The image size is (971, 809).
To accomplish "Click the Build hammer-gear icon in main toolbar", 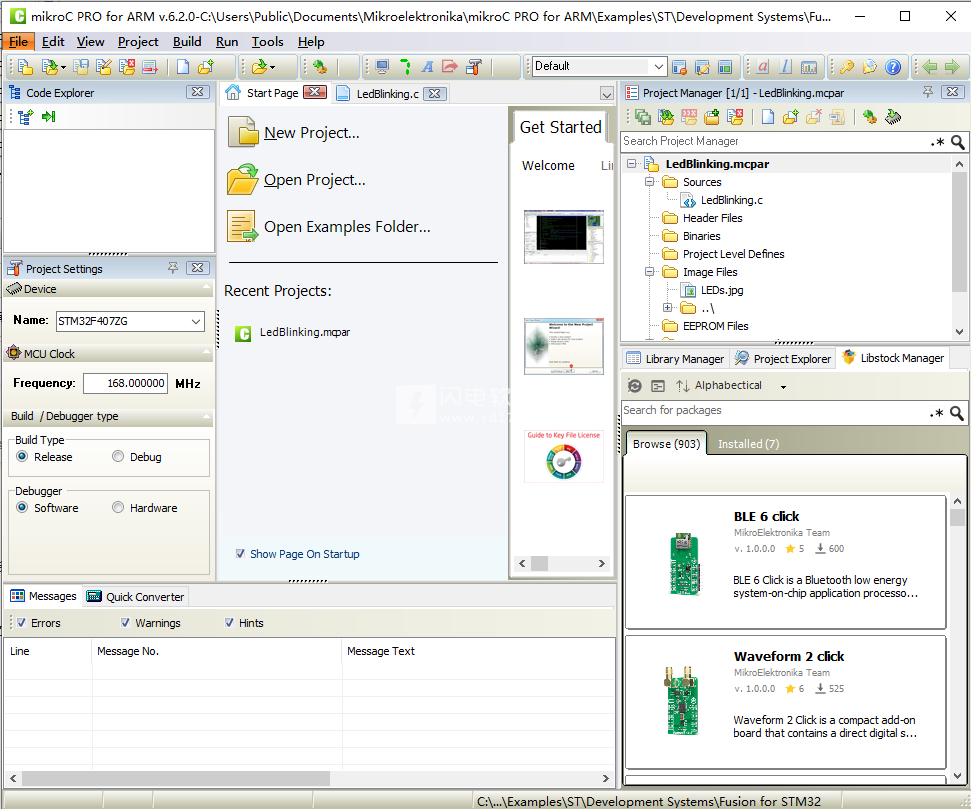I will (x=320, y=66).
